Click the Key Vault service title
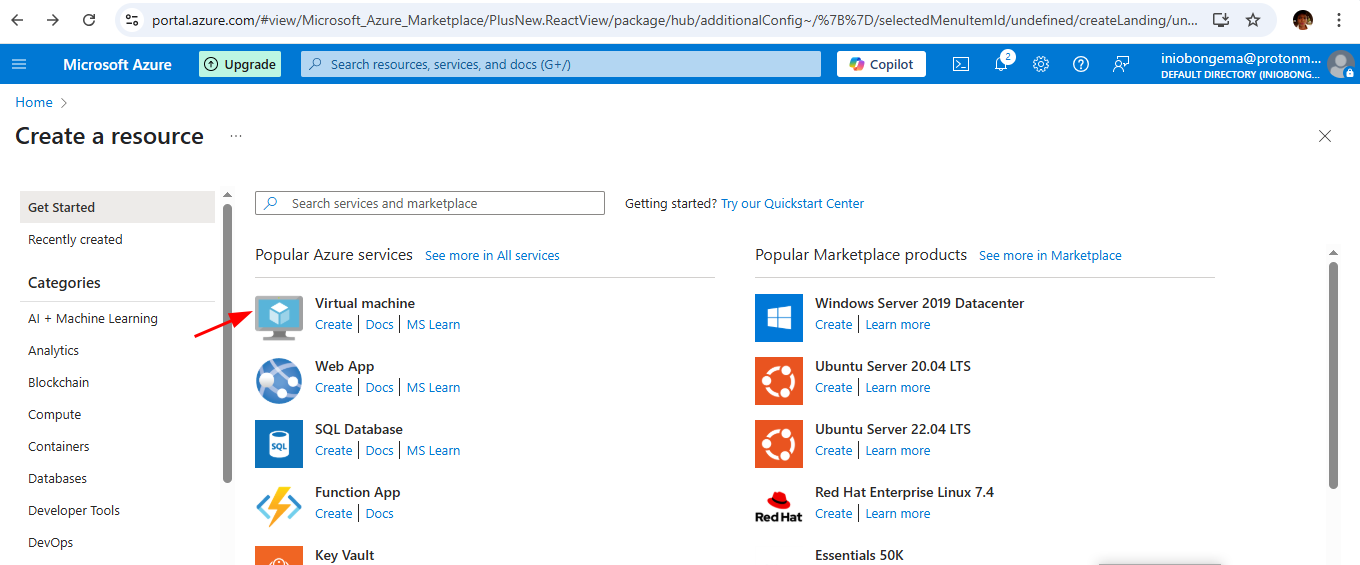Screen dimensions: 1360x565 tap(344, 555)
